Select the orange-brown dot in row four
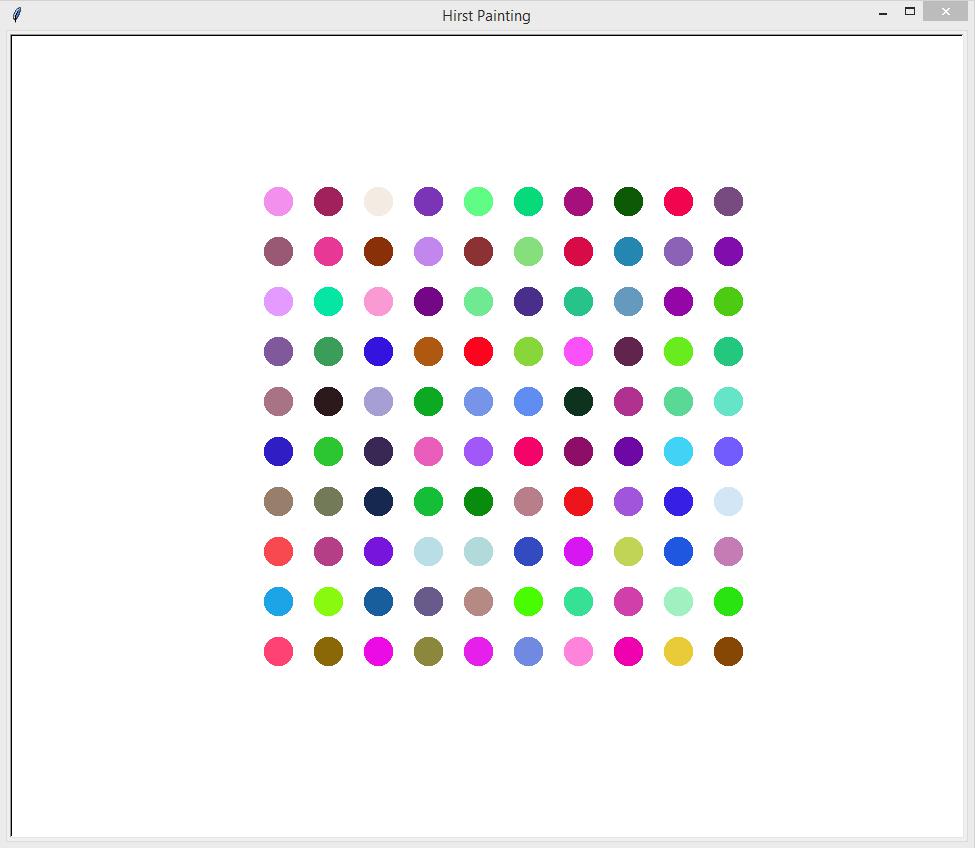 [428, 351]
